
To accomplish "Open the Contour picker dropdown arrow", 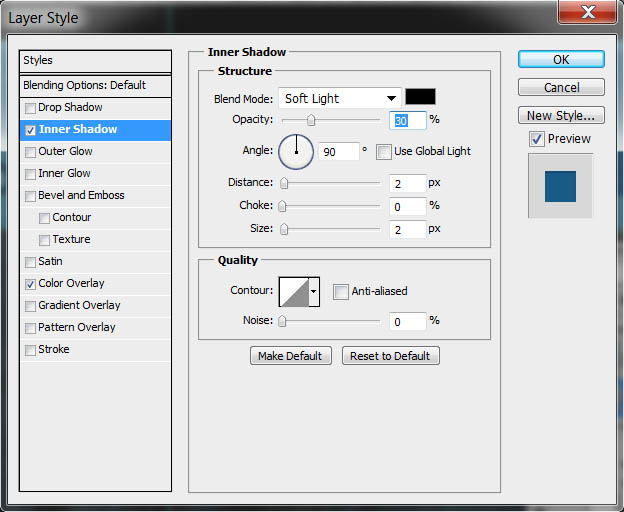I will [314, 292].
